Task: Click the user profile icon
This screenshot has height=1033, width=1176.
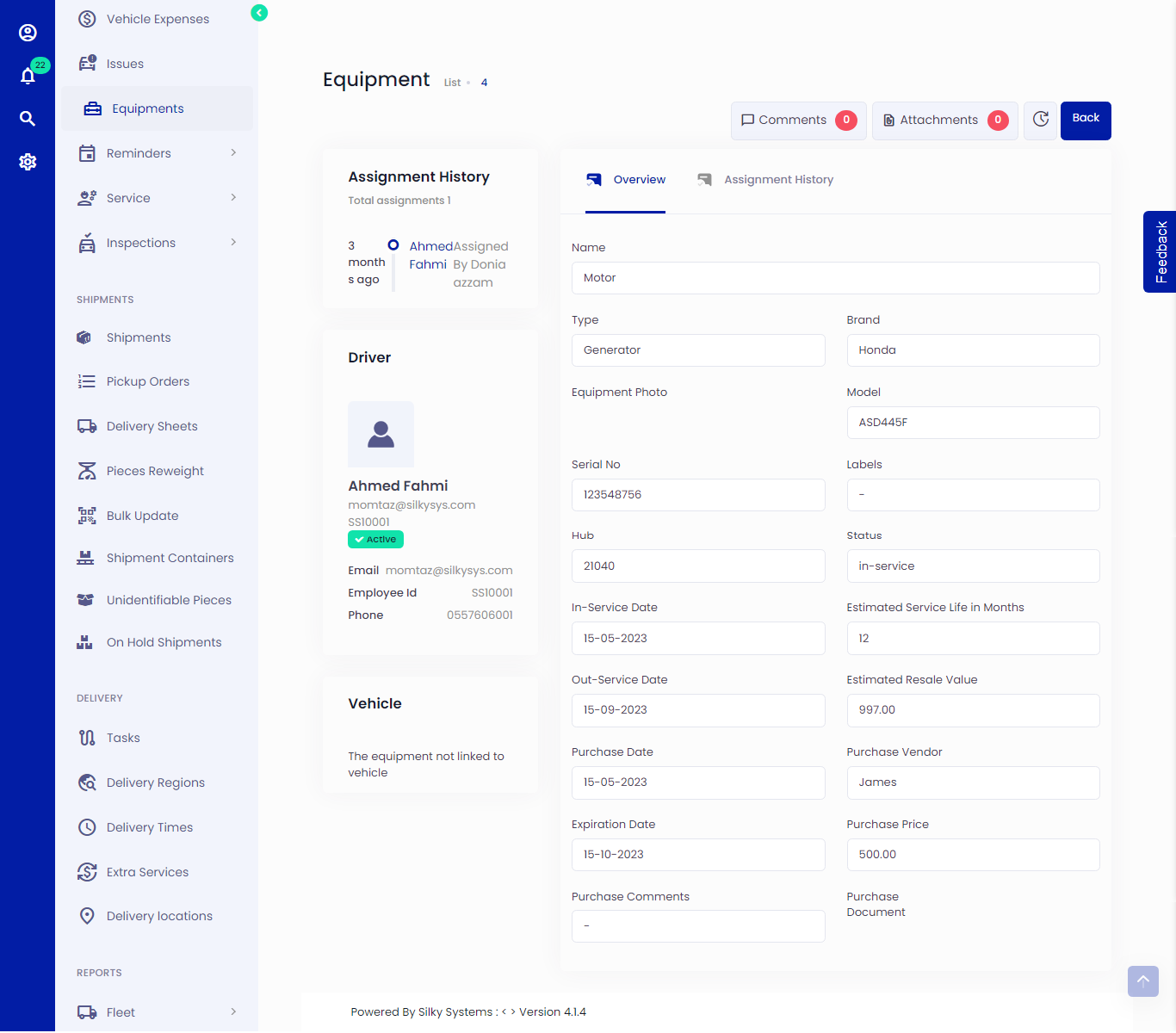Action: [x=28, y=33]
